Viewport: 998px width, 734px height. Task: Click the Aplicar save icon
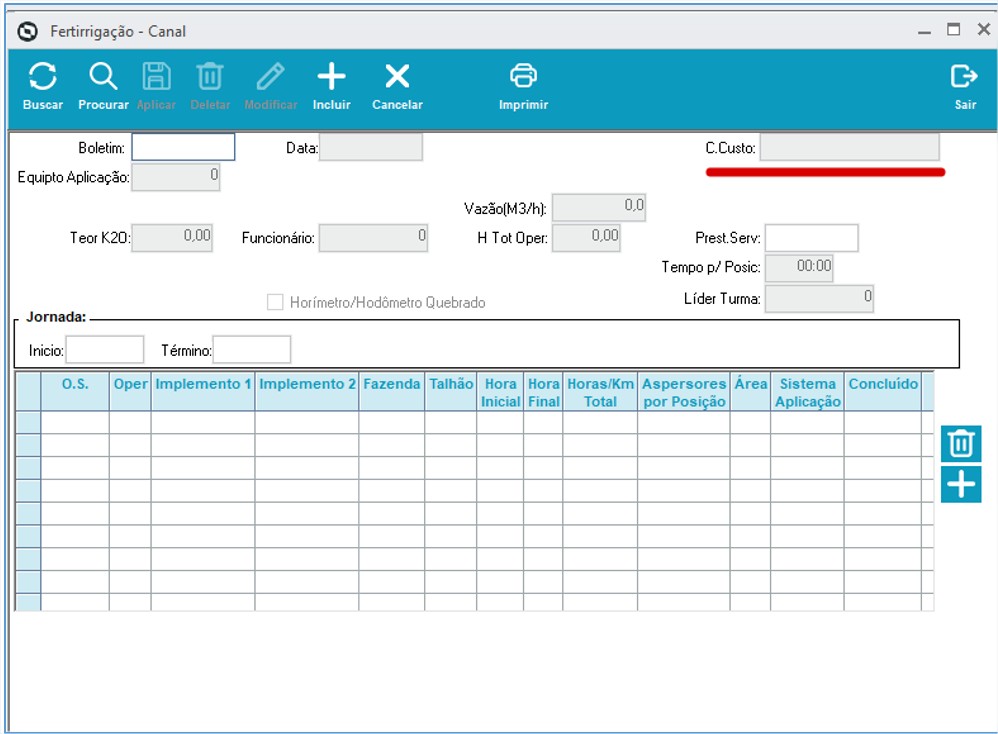coord(156,77)
